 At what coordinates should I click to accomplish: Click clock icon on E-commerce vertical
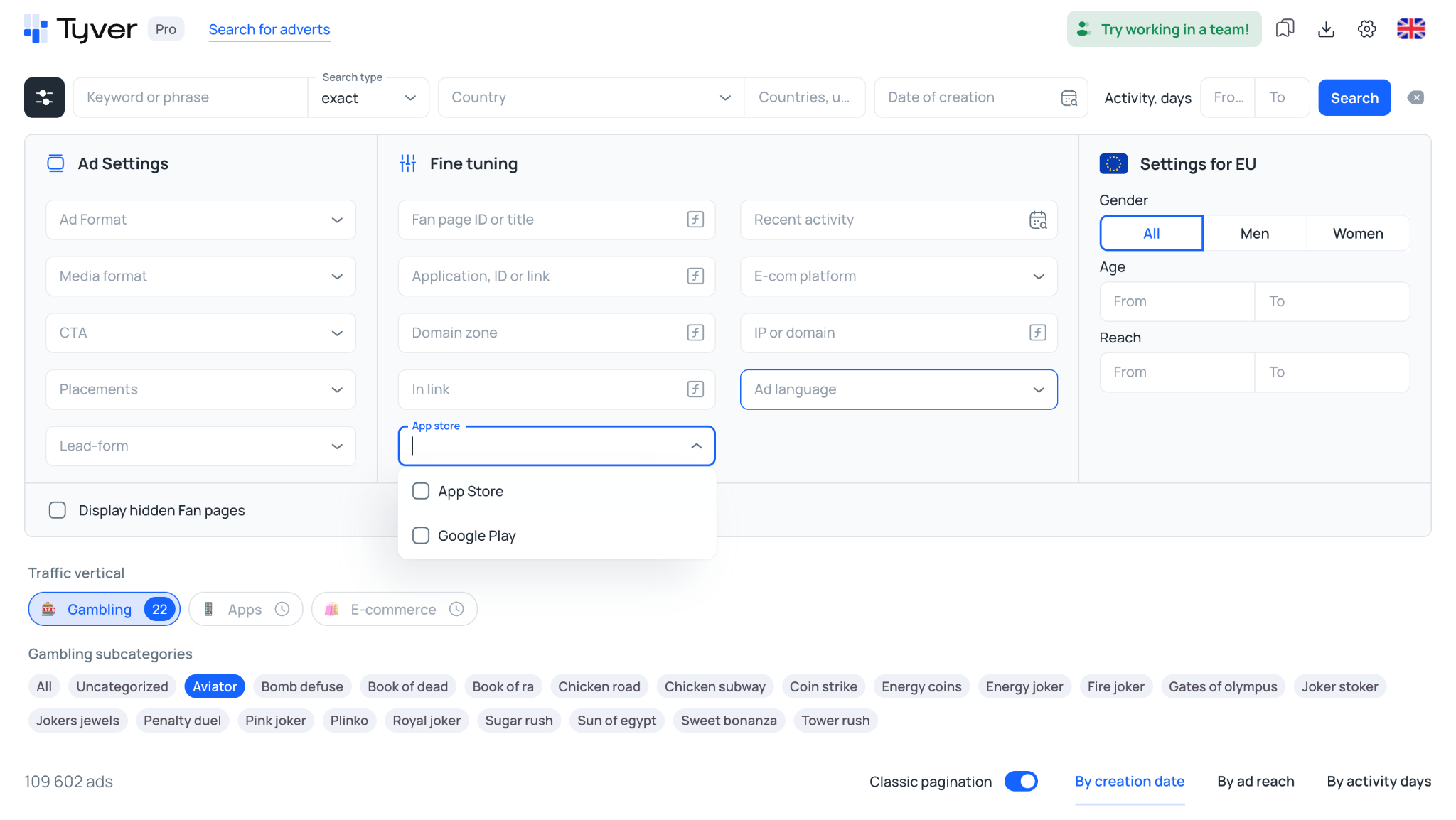456,609
